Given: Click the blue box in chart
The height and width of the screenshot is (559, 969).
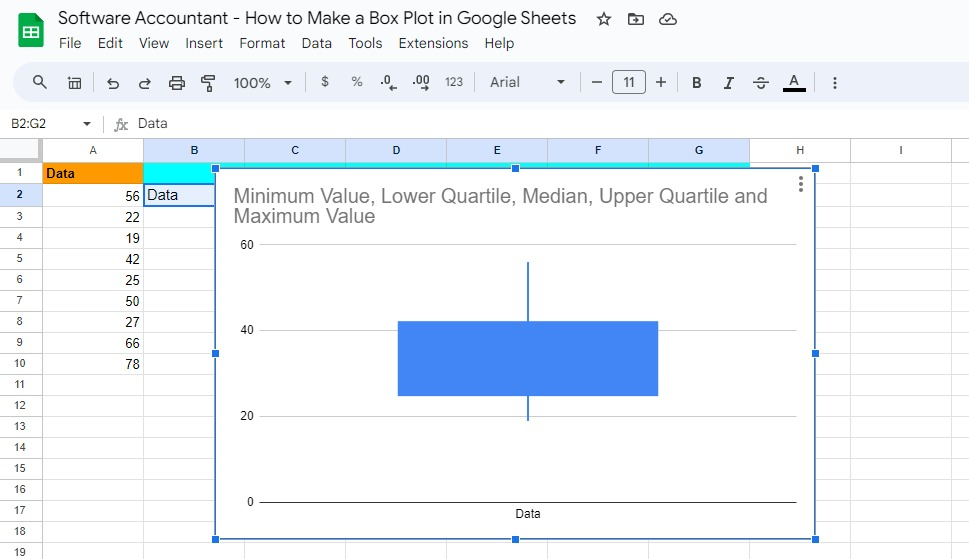Looking at the screenshot, I should click(x=528, y=358).
